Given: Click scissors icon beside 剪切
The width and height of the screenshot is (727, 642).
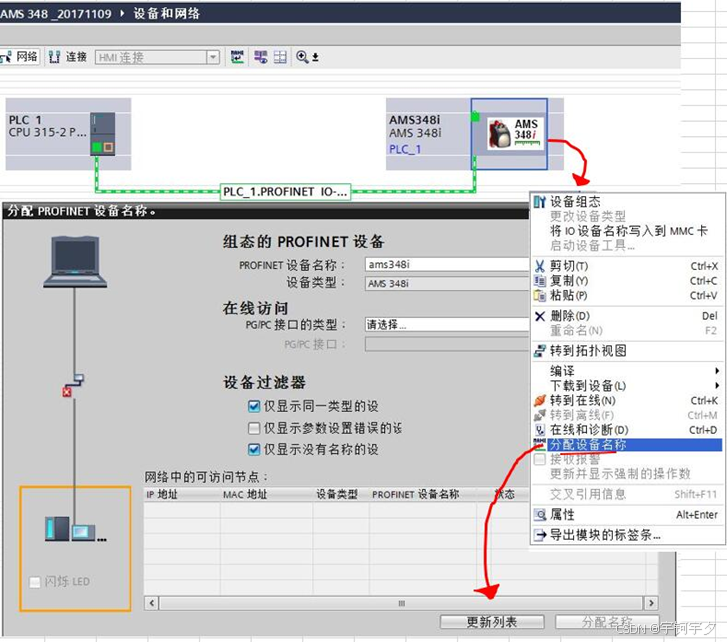Looking at the screenshot, I should point(540,266).
